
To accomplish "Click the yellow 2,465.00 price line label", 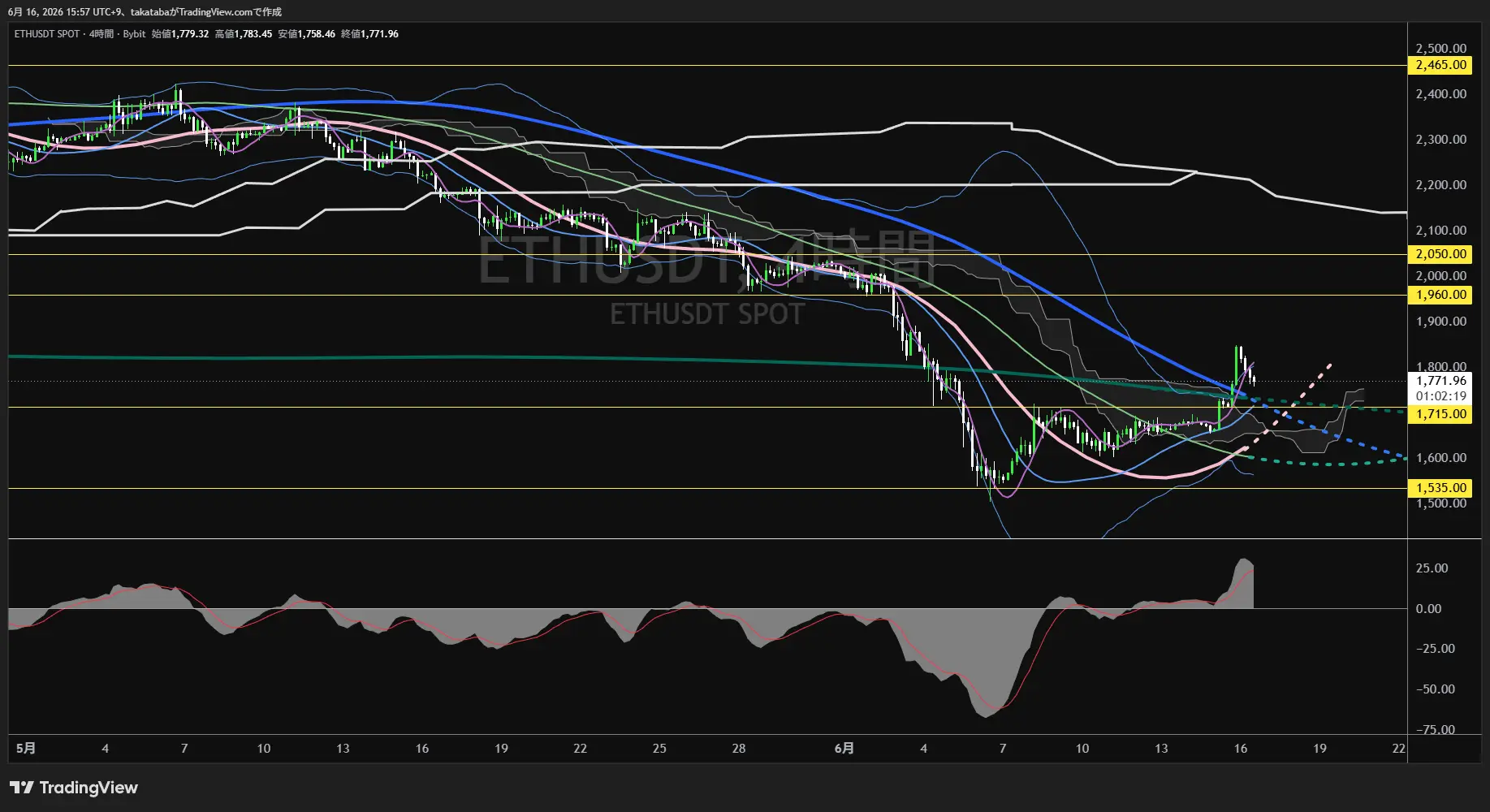I will 1440,65.
